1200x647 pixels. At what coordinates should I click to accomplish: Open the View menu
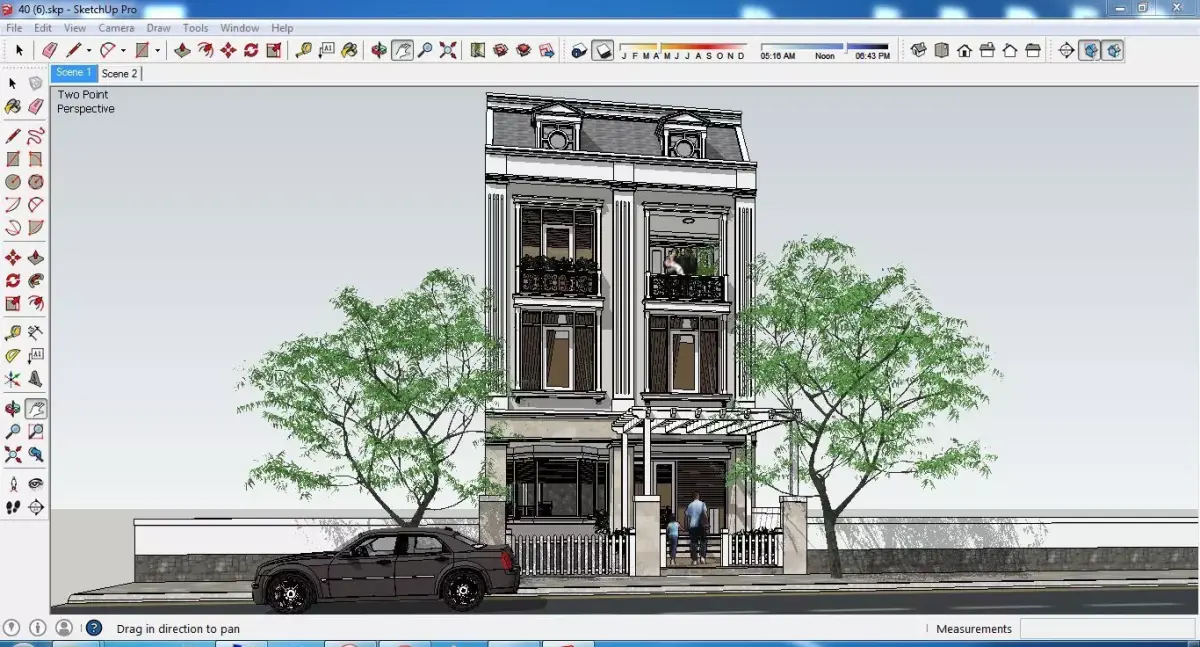75,28
